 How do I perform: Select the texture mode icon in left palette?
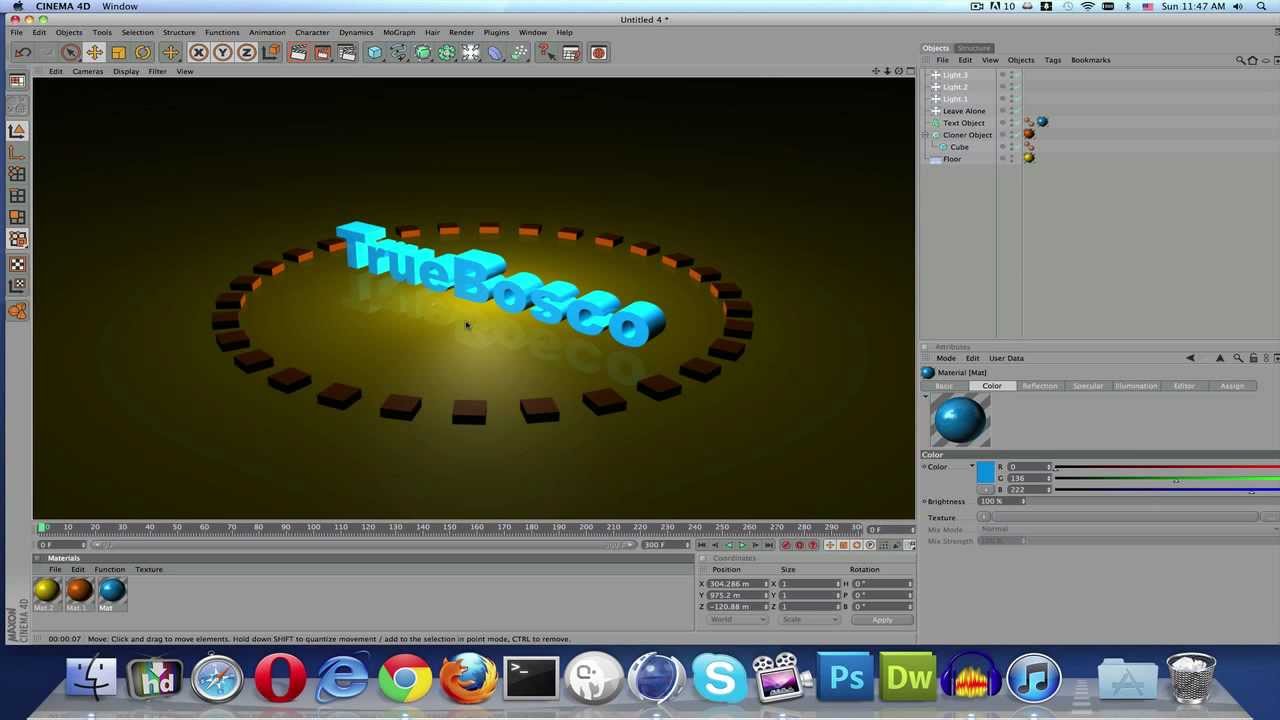[x=17, y=265]
